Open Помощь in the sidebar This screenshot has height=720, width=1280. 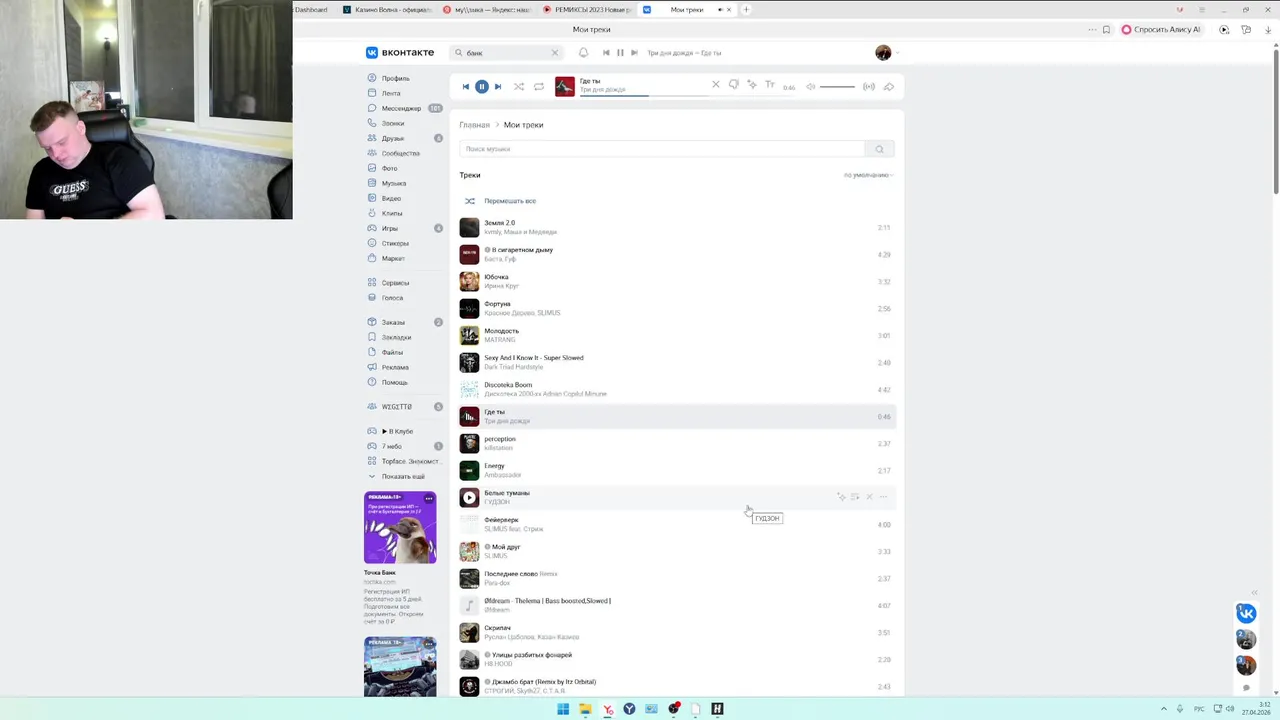394,382
